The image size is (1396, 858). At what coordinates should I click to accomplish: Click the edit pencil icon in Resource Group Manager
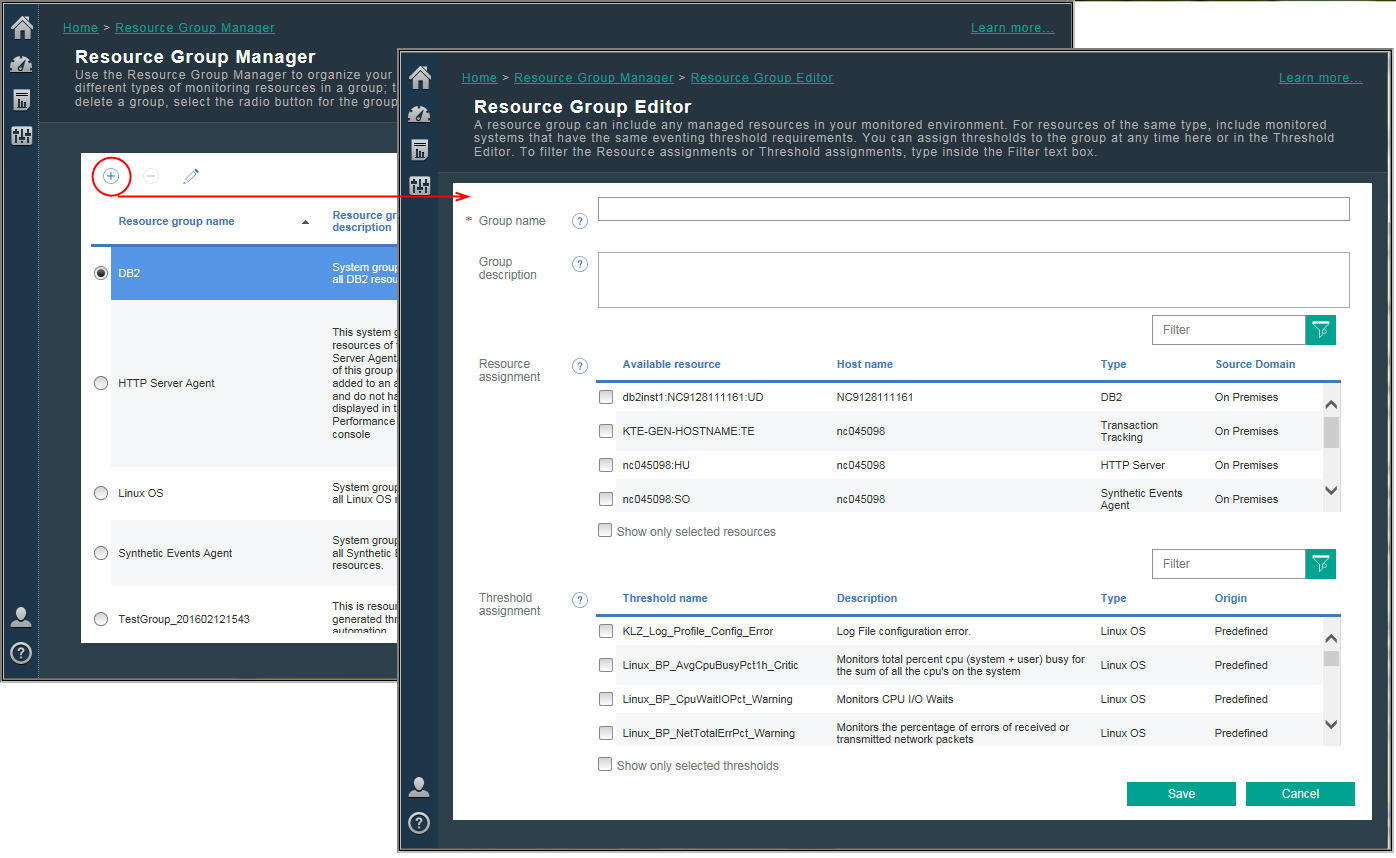191,176
